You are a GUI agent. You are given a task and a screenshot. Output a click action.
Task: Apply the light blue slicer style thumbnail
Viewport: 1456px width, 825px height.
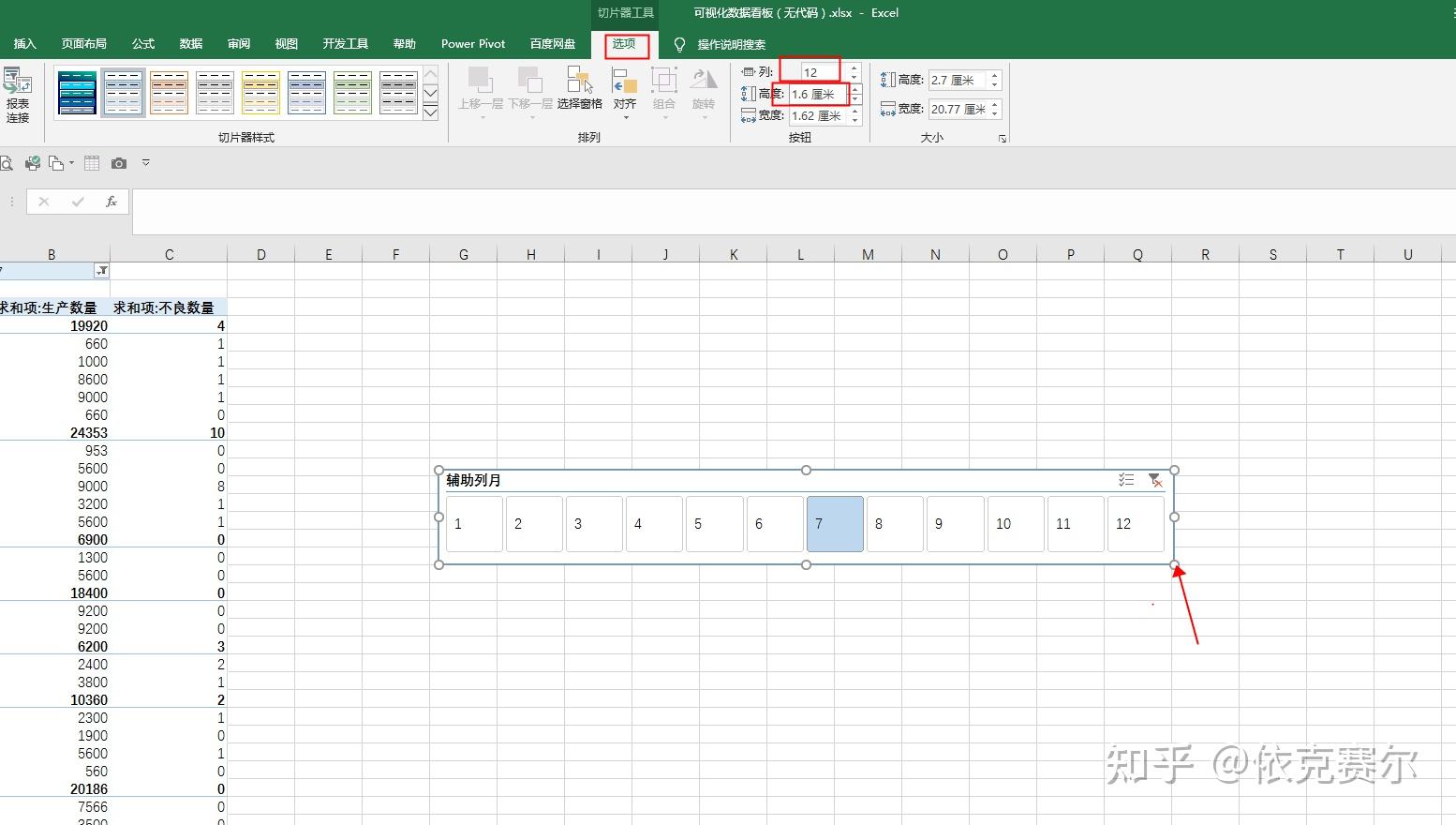123,93
